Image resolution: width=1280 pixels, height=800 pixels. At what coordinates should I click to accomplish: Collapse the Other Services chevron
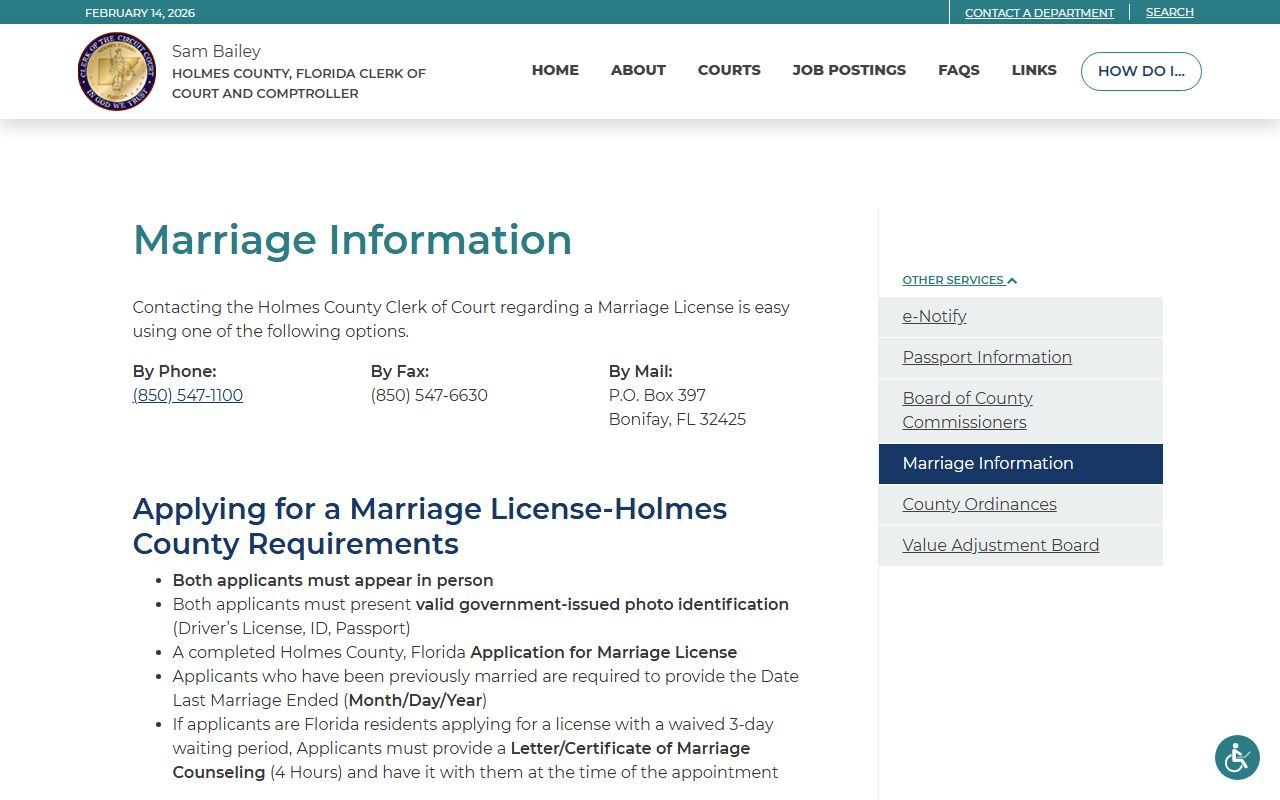coord(1012,281)
